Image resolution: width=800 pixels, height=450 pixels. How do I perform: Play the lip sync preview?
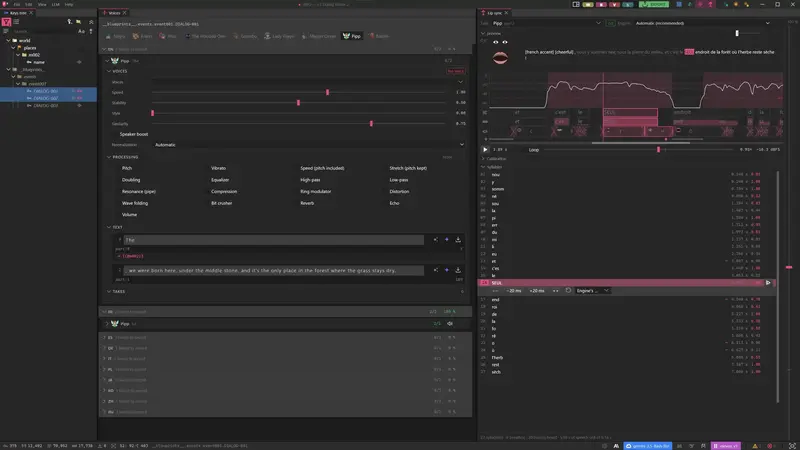(485, 149)
